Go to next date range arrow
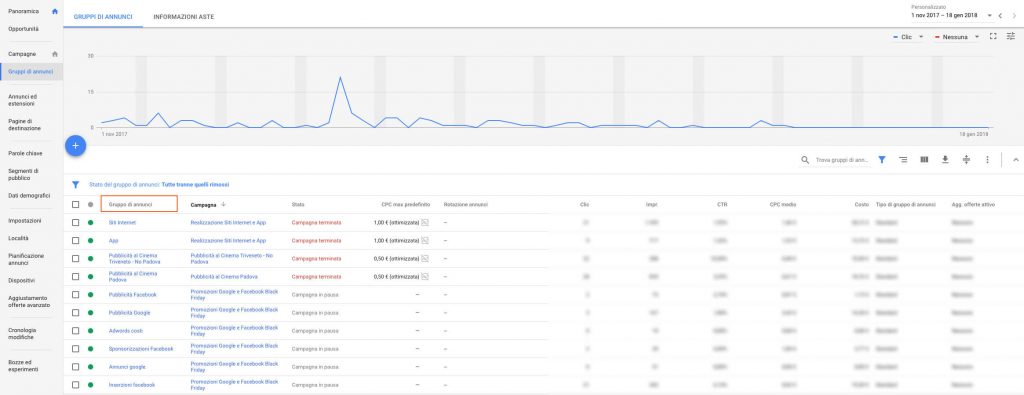 click(1014, 15)
